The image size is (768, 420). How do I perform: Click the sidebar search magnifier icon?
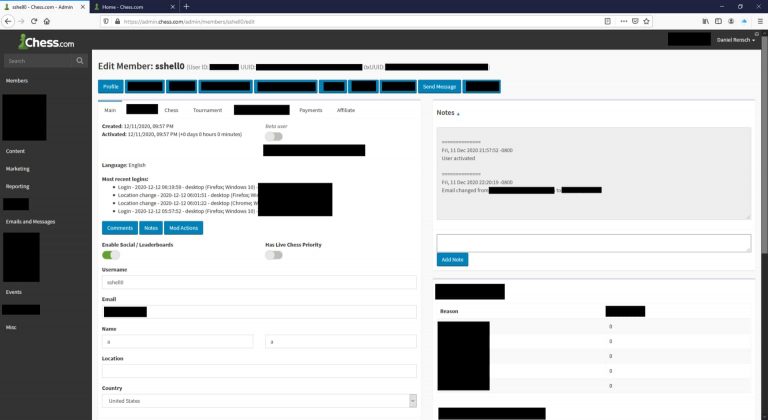click(x=80, y=61)
